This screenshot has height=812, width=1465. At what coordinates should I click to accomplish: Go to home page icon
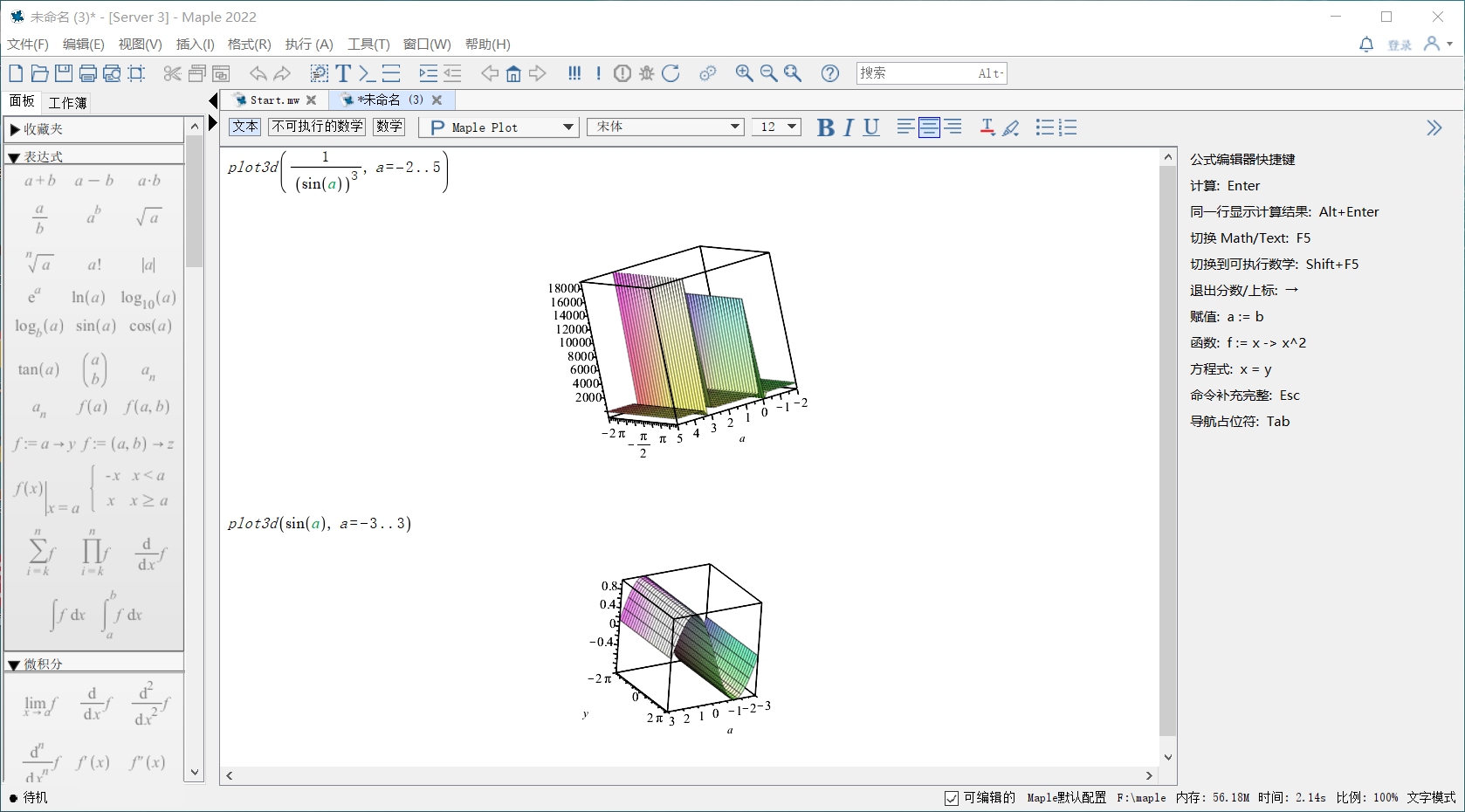(x=513, y=73)
